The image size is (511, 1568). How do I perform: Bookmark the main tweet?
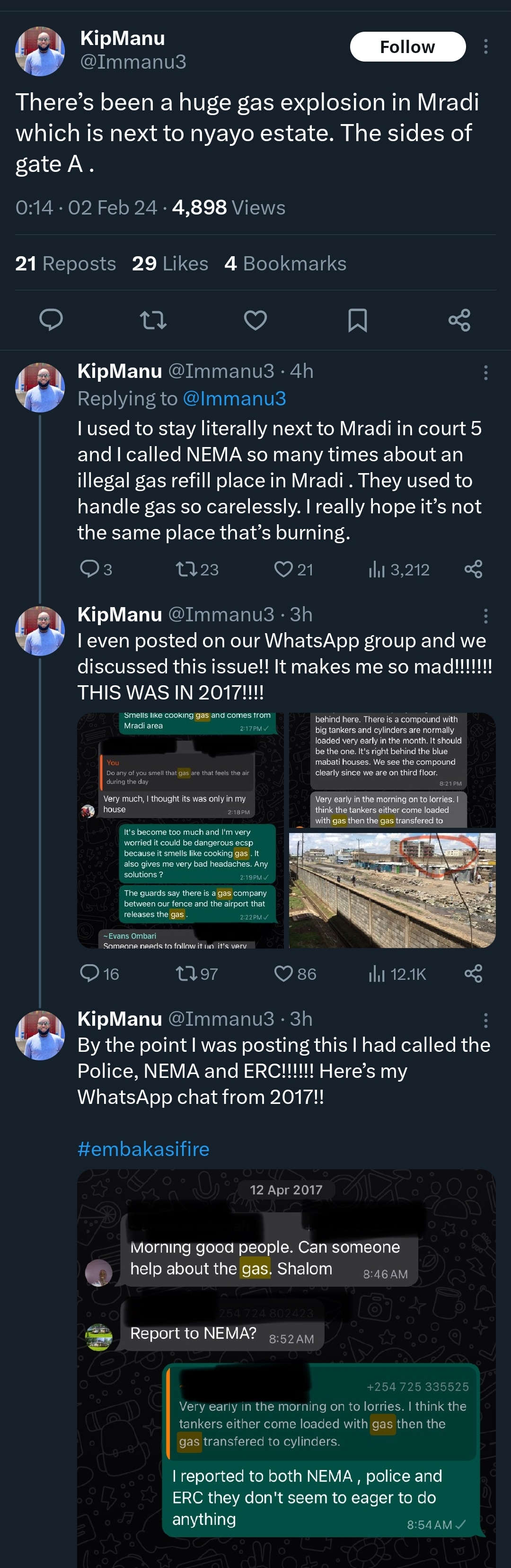[357, 320]
